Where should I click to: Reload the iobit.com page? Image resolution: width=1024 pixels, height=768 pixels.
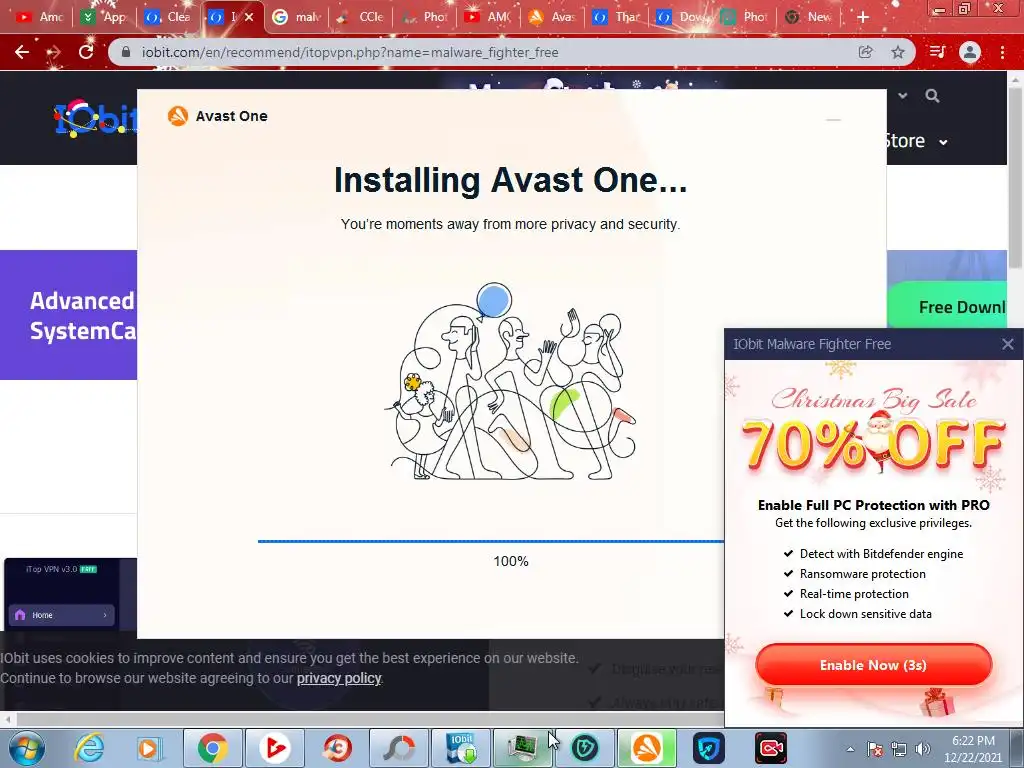(86, 52)
